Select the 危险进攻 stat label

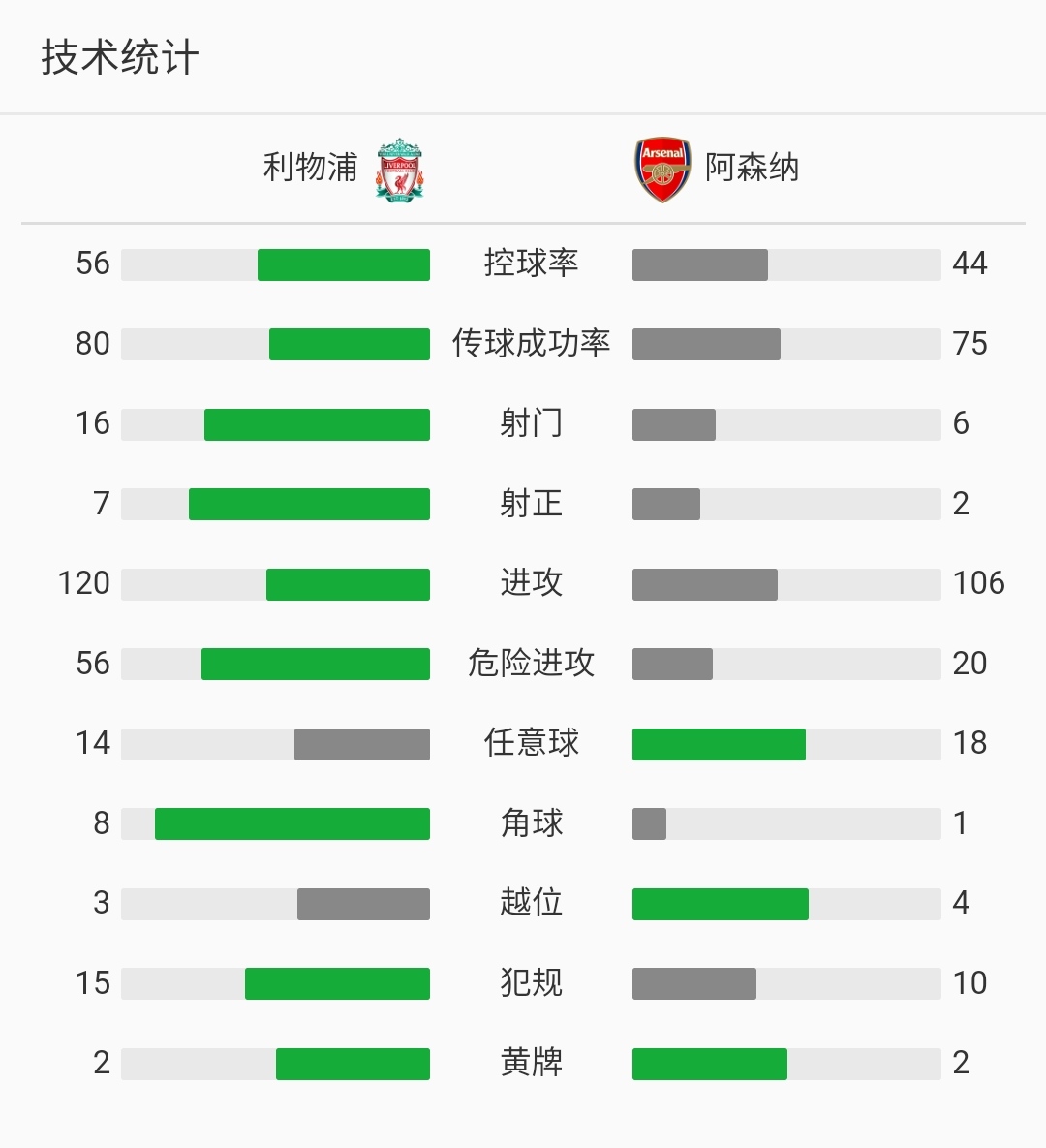531,664
